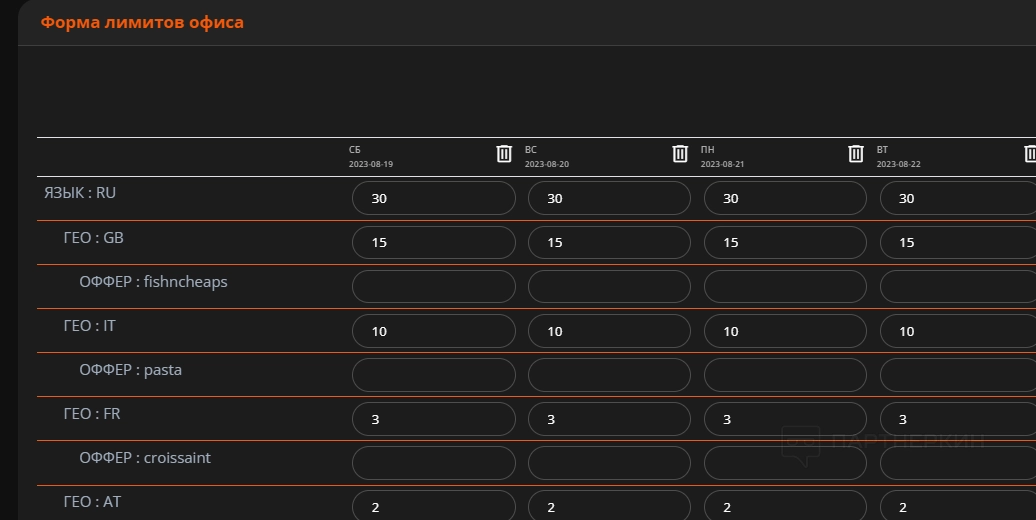Viewport: 1036px width, 520px height.
Task: Delete the Monday 2023-08-21 column
Action: (856, 153)
